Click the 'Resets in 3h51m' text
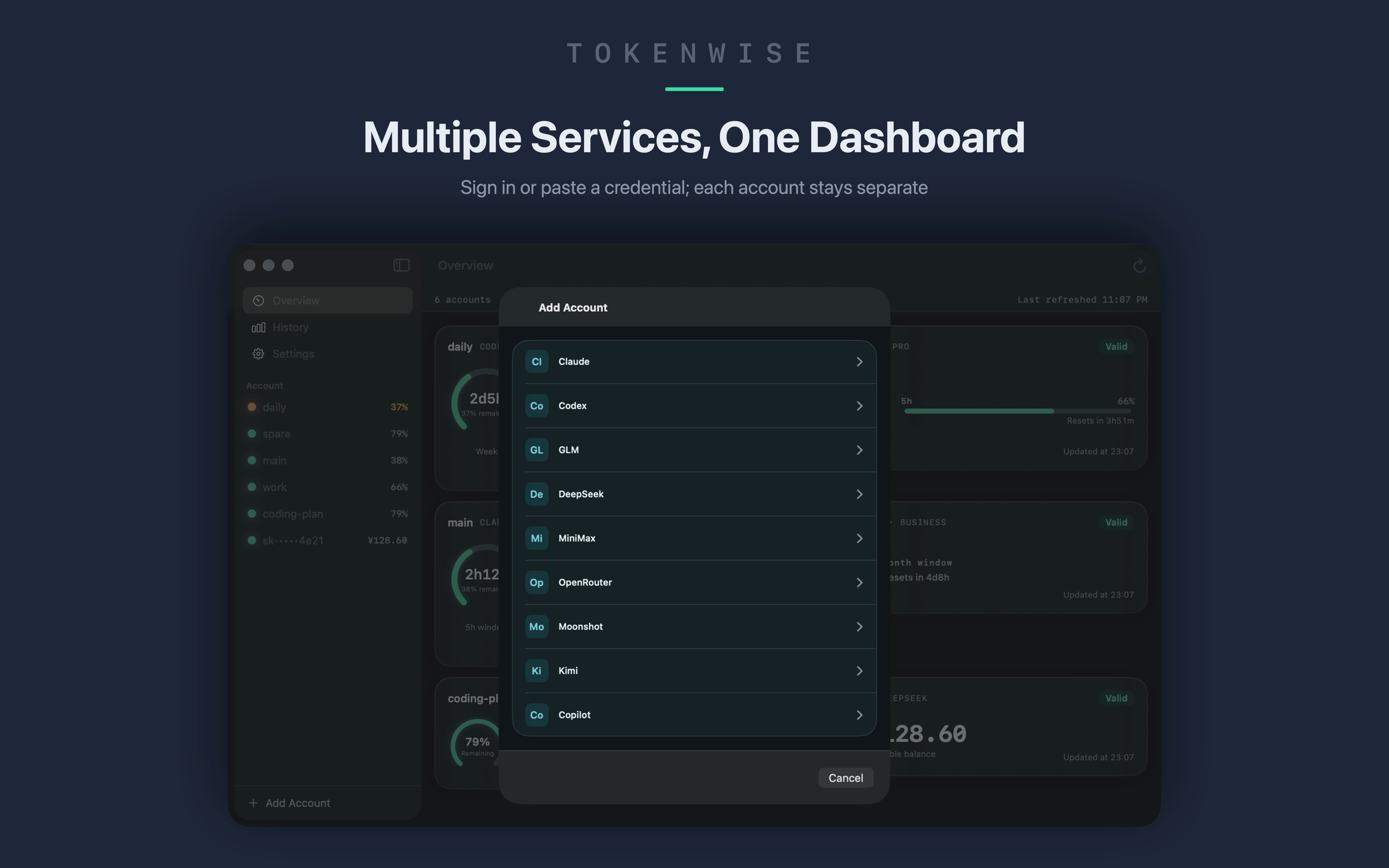The width and height of the screenshot is (1389, 868). 1100,421
